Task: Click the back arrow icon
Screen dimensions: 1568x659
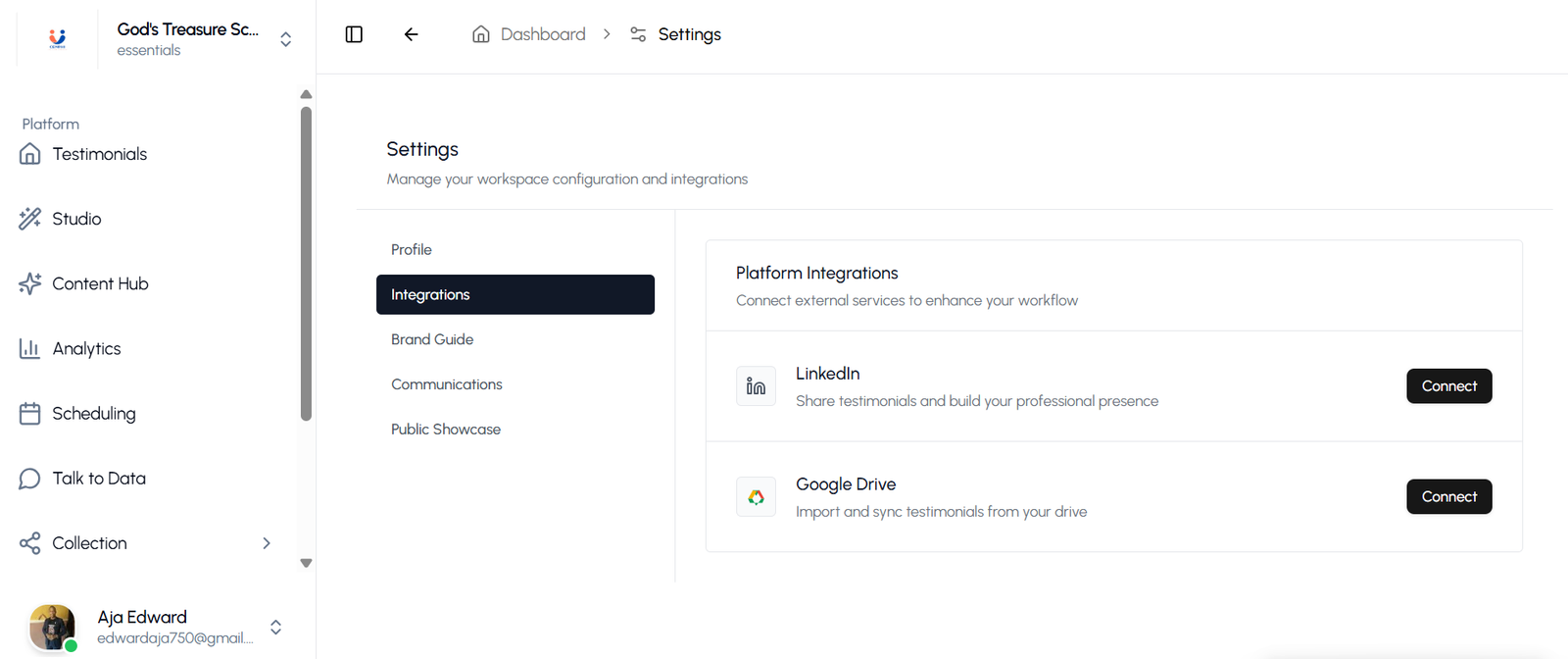Action: 411,34
